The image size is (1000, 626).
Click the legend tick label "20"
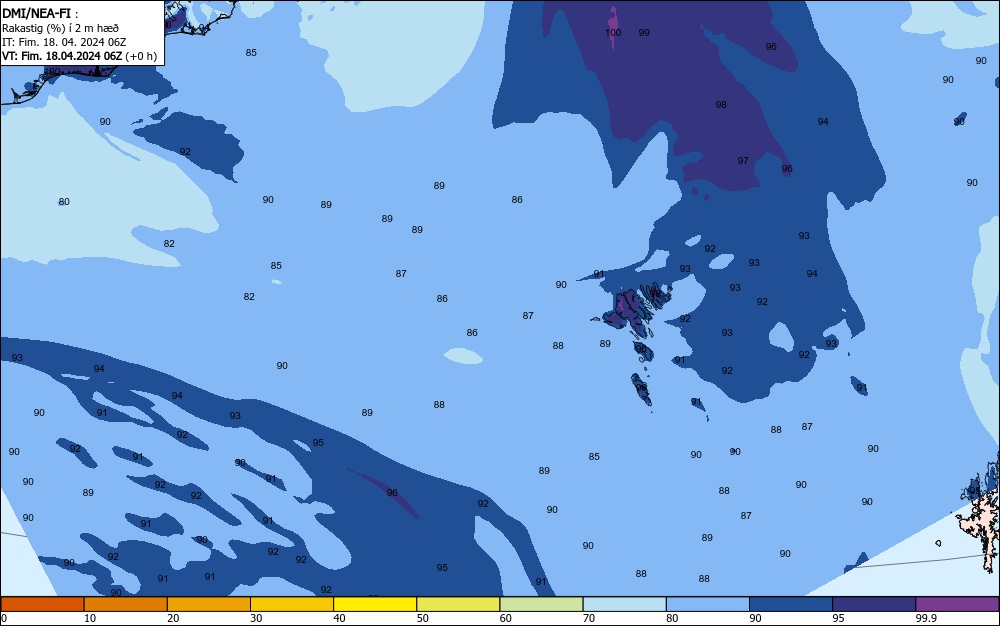(173, 618)
